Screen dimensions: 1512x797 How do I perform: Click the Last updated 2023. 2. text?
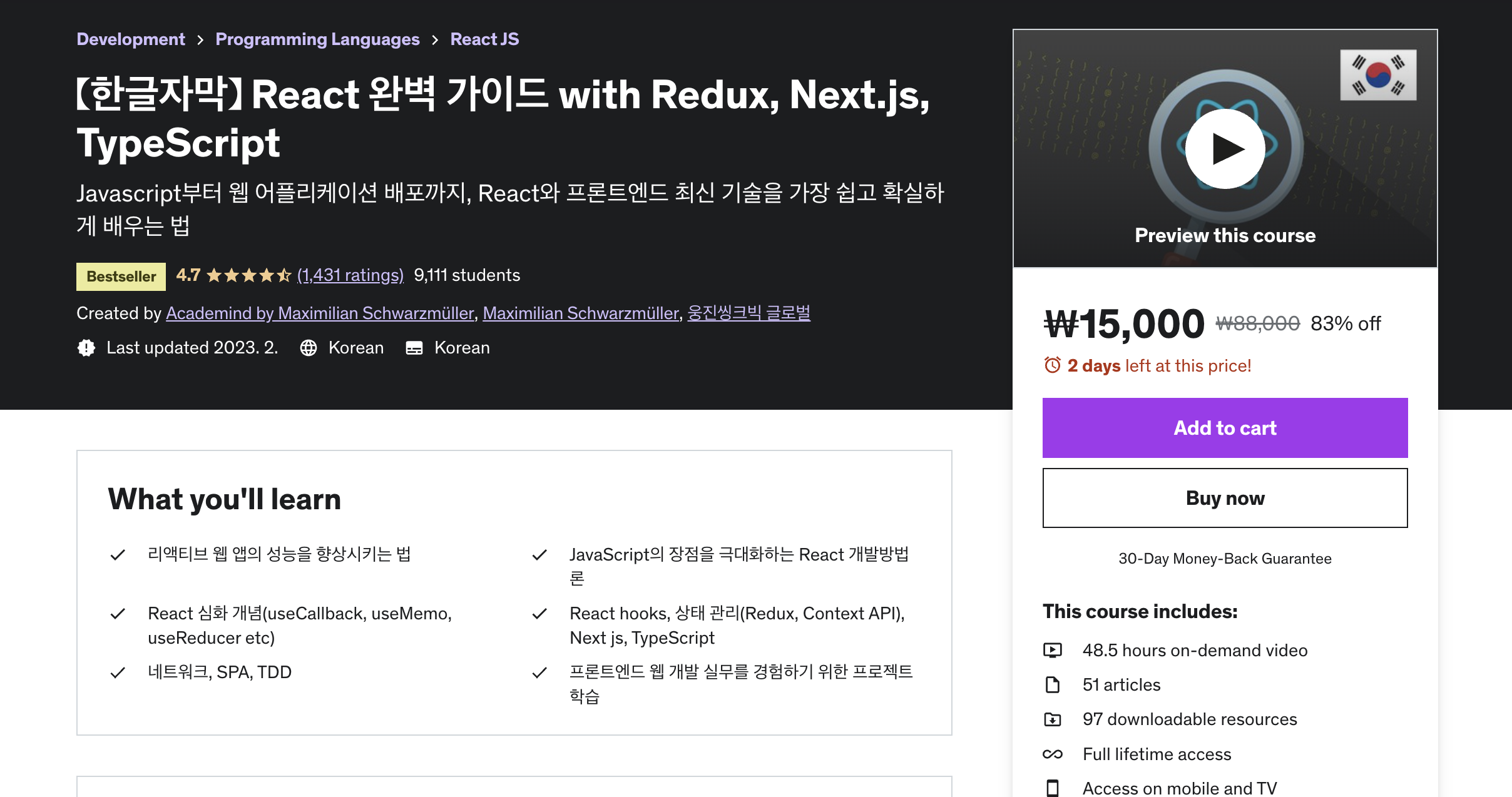[192, 348]
